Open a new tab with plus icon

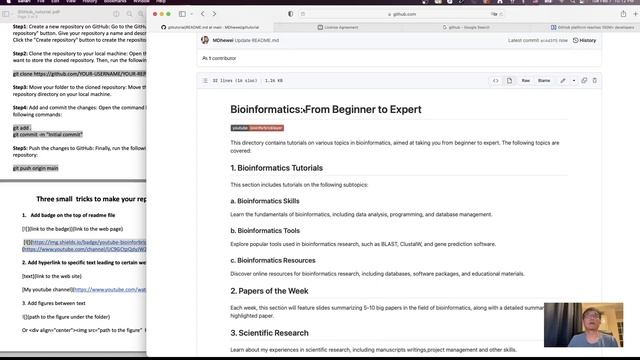click(636, 14)
